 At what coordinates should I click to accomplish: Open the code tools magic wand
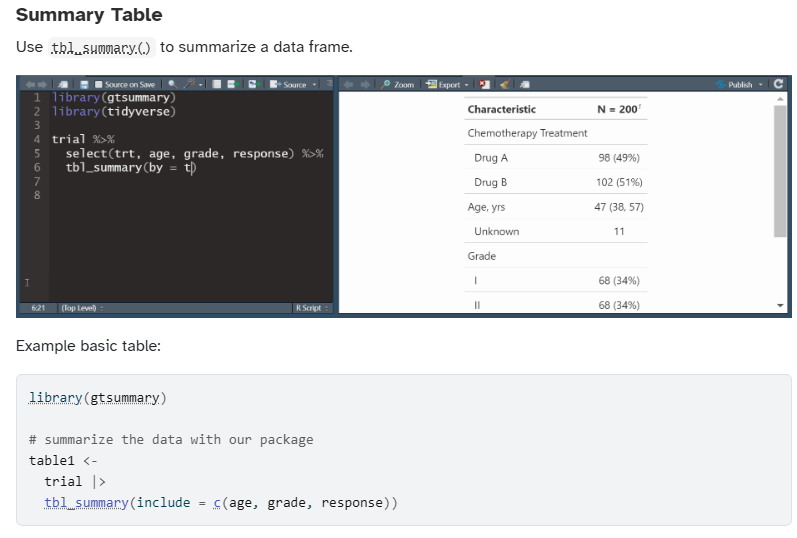click(188, 85)
